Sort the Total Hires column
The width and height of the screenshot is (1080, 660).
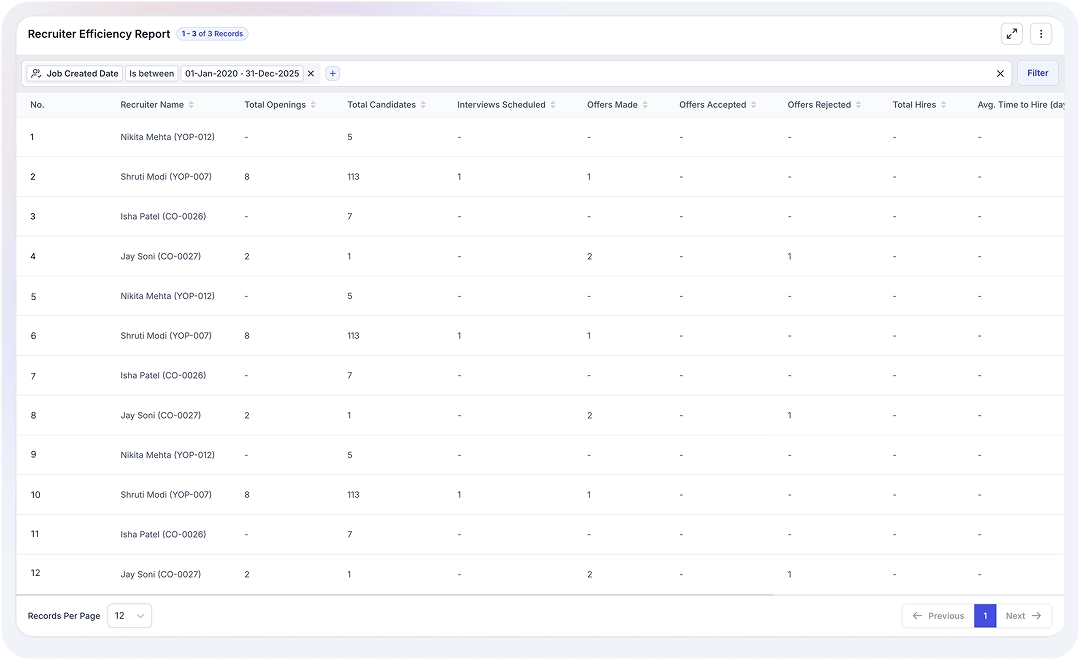tap(943, 104)
